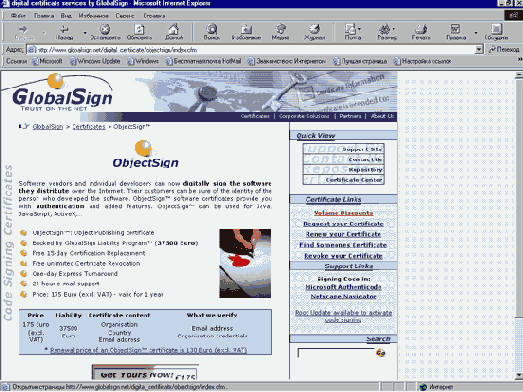This screenshot has width=523, height=392.
Task: Follow the GlobalSign breadcrumb link
Action: pos(48,127)
